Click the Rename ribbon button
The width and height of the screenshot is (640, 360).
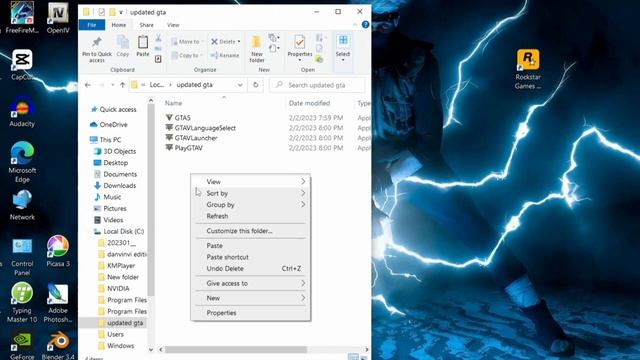pos(225,55)
